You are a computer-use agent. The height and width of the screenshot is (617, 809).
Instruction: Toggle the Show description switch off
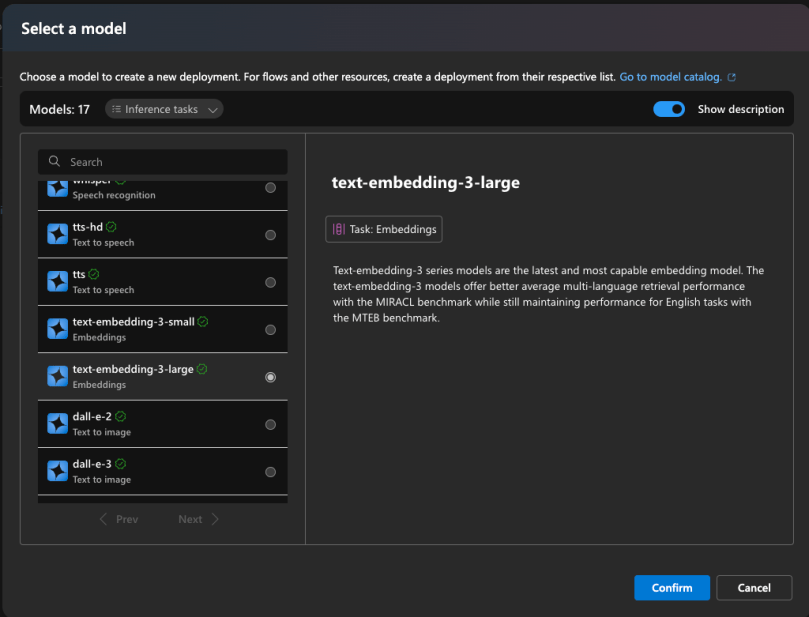668,109
